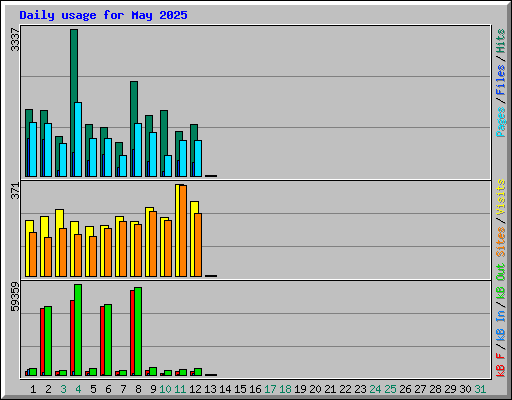The image size is (512, 400).
Task: Click day 6 on the x-axis
Action: coord(108,389)
